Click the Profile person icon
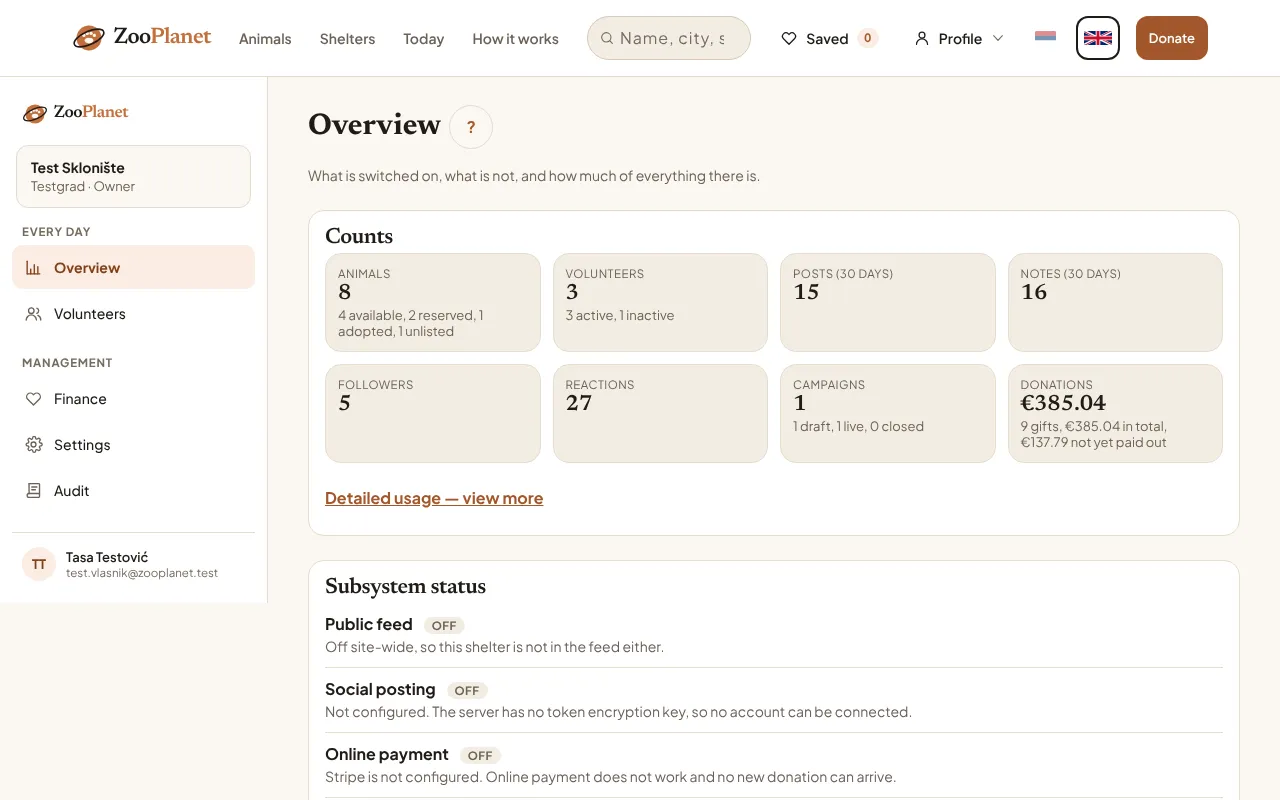Image resolution: width=1280 pixels, height=800 pixels. point(922,38)
